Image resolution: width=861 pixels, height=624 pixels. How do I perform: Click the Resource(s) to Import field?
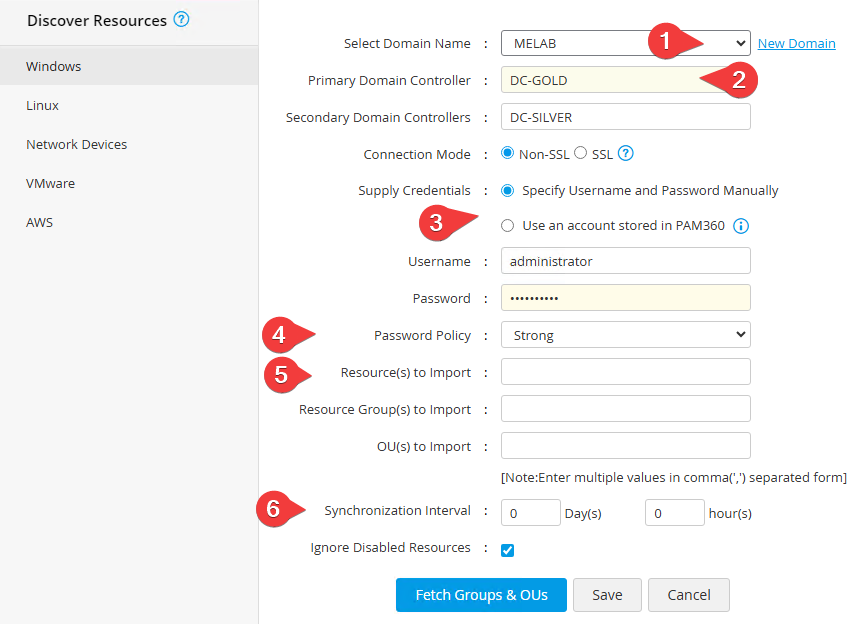(625, 372)
